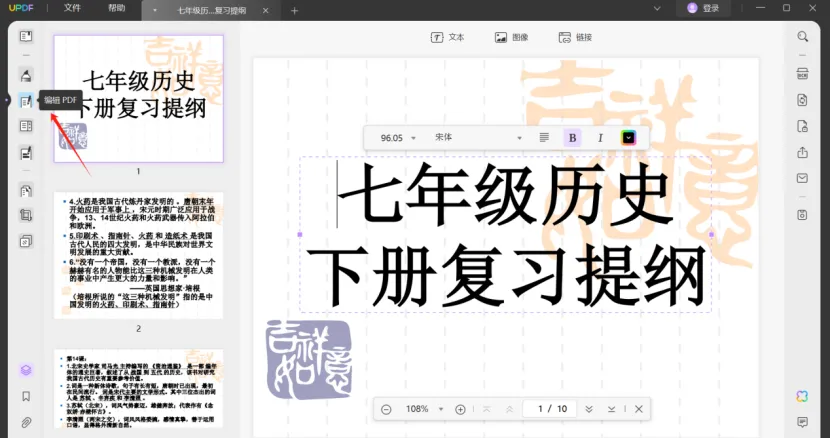The image size is (830, 438).
Task: Open the Batch/Watermark tool icon
Action: point(26,241)
